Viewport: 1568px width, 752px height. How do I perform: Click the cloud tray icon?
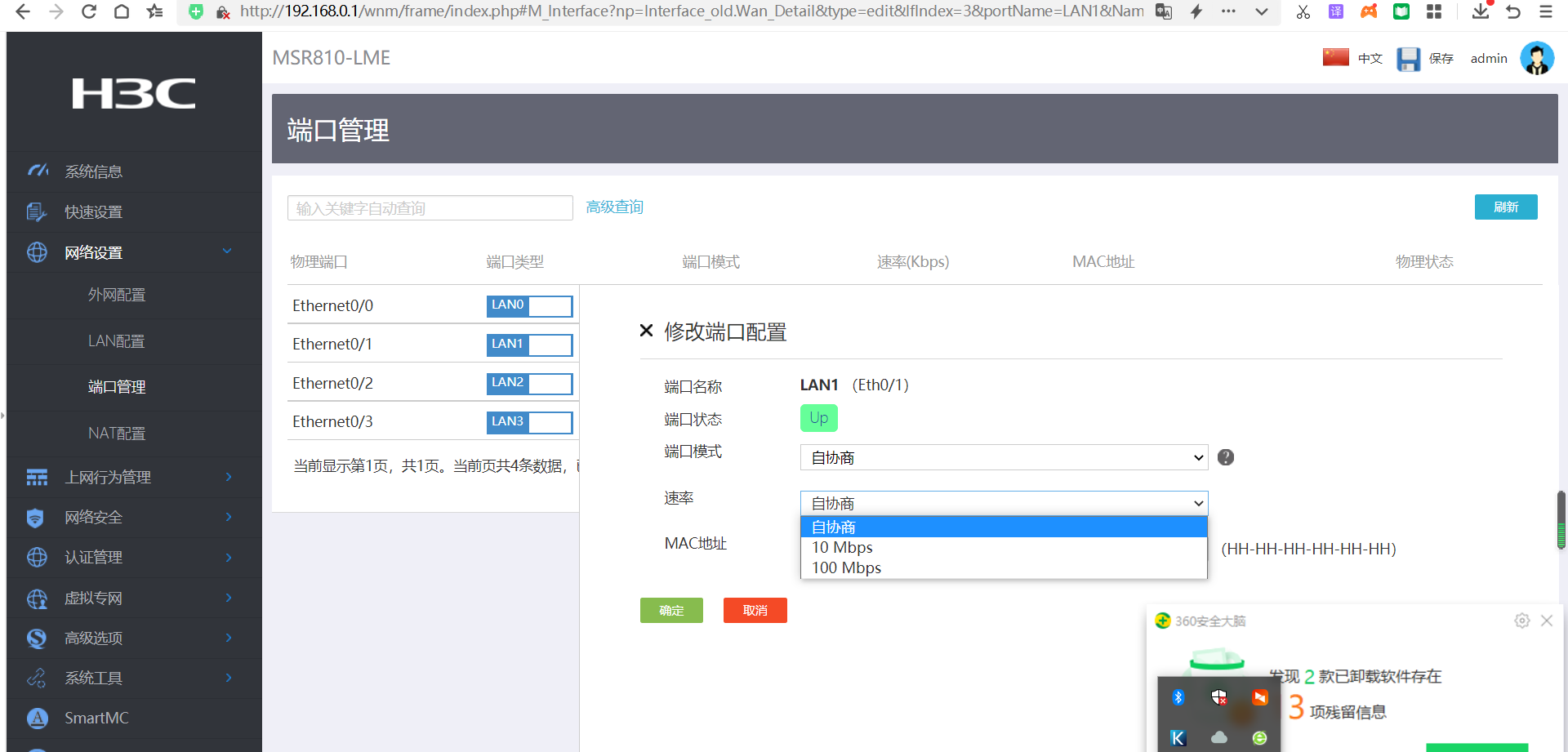1219,737
